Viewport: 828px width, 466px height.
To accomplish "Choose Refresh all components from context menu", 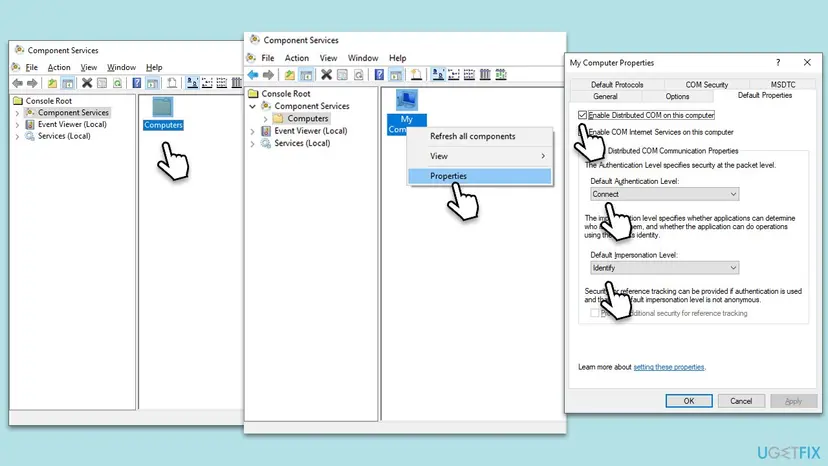I will [x=479, y=136].
